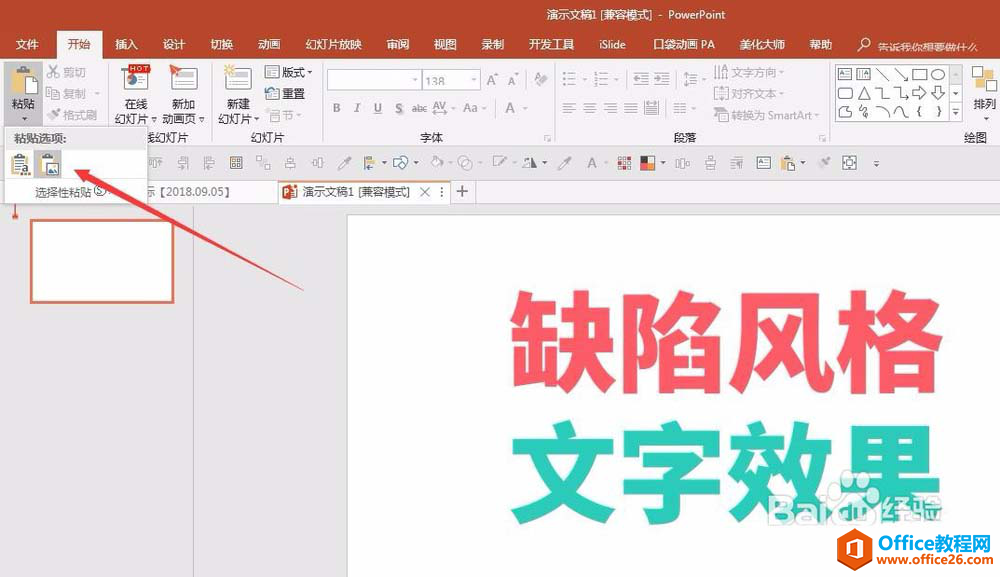This screenshot has height=577, width=1000.
Task: Click the paste as picture option
Action: click(47, 164)
